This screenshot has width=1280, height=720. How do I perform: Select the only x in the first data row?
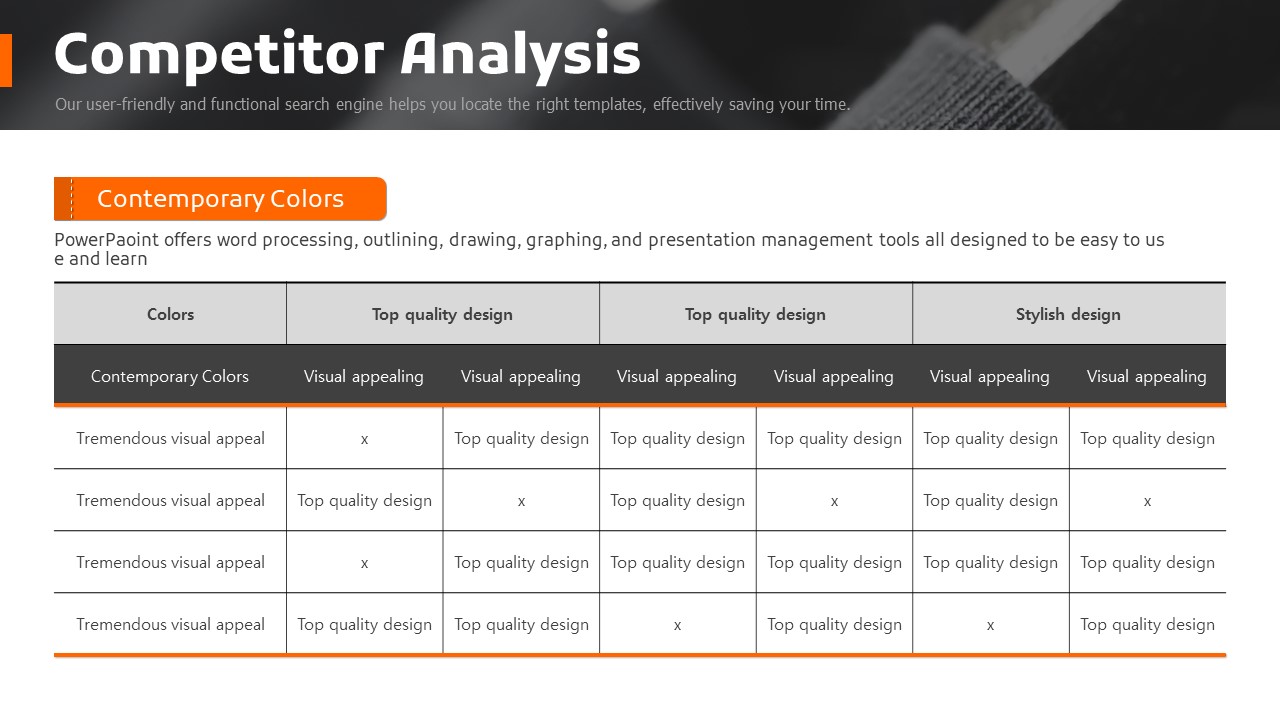pyautogui.click(x=364, y=439)
